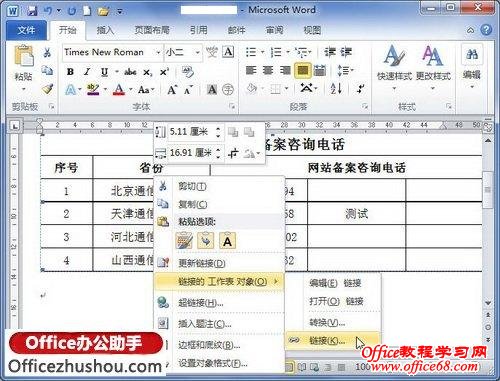The height and width of the screenshot is (381, 500).
Task: Toggle Bold formatting
Action: [70, 72]
